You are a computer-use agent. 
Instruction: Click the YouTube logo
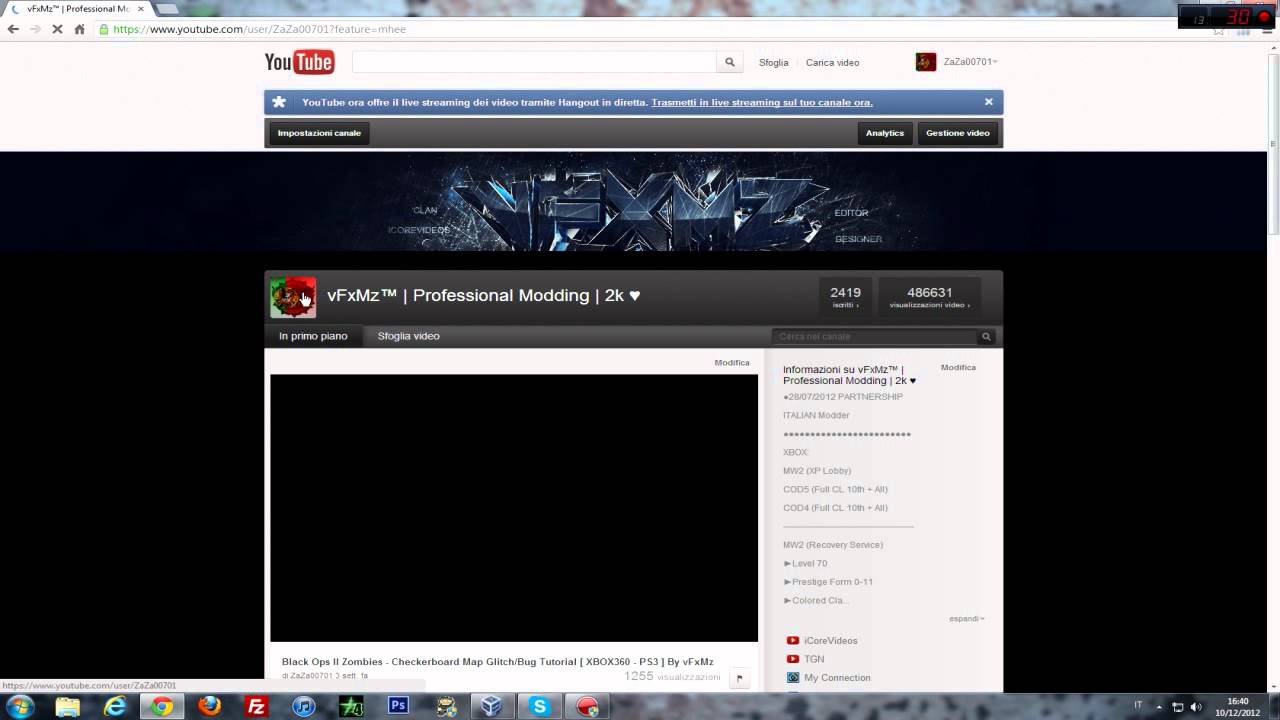tap(299, 62)
